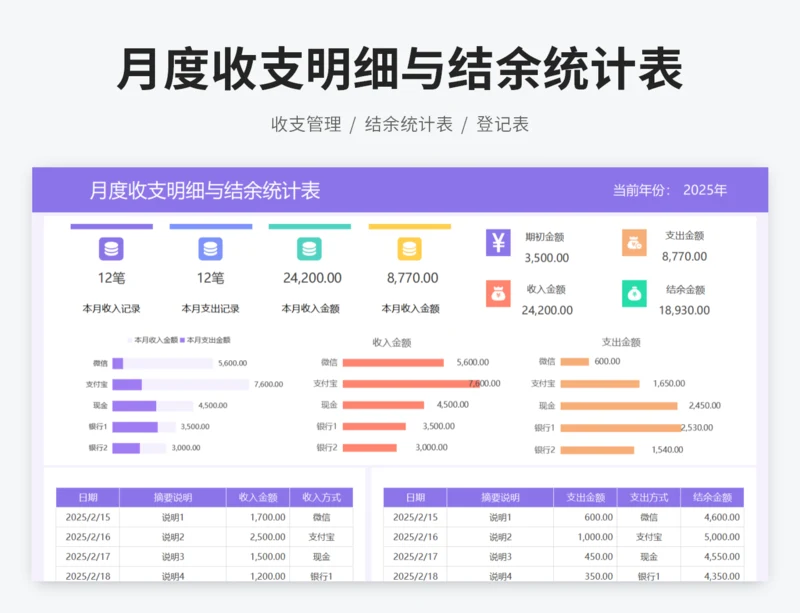Click the yellow coin-stack icon above 8,770.00 card
Image resolution: width=800 pixels, height=613 pixels.
point(409,249)
